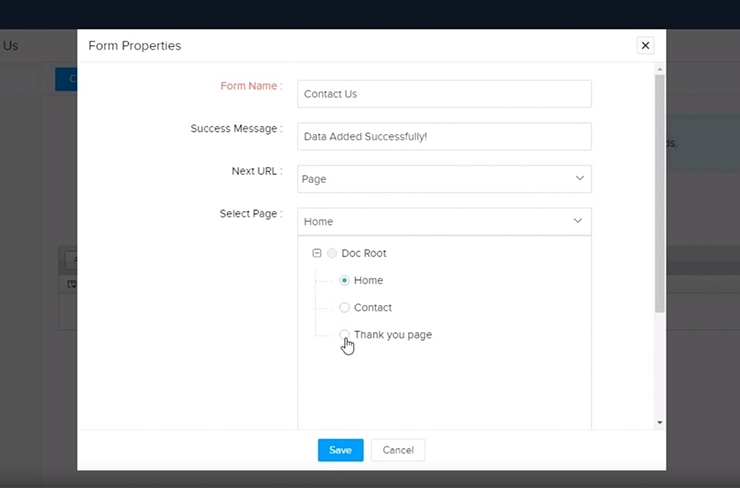The width and height of the screenshot is (740, 488).
Task: Choose the Contact page radio button
Action: tap(344, 308)
